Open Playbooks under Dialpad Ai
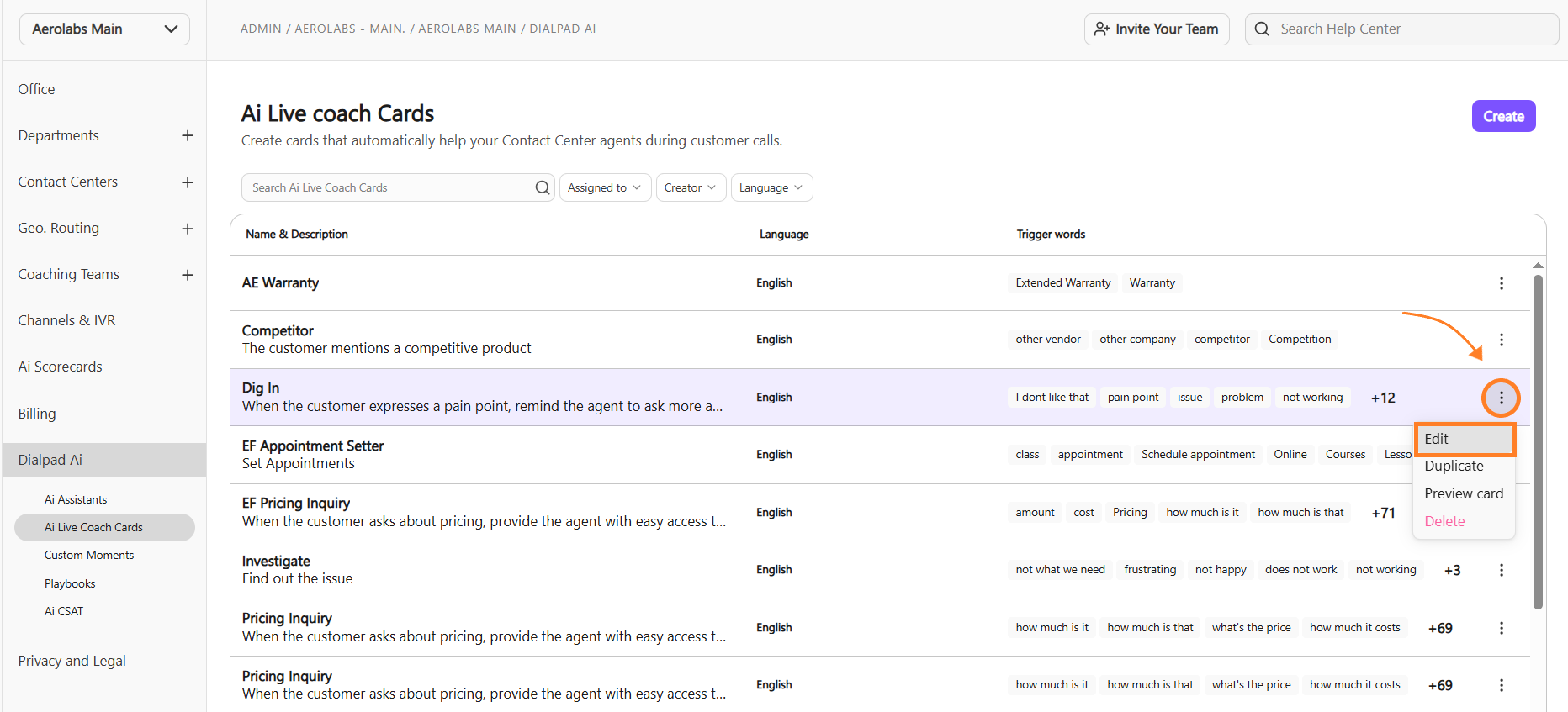 tap(70, 583)
